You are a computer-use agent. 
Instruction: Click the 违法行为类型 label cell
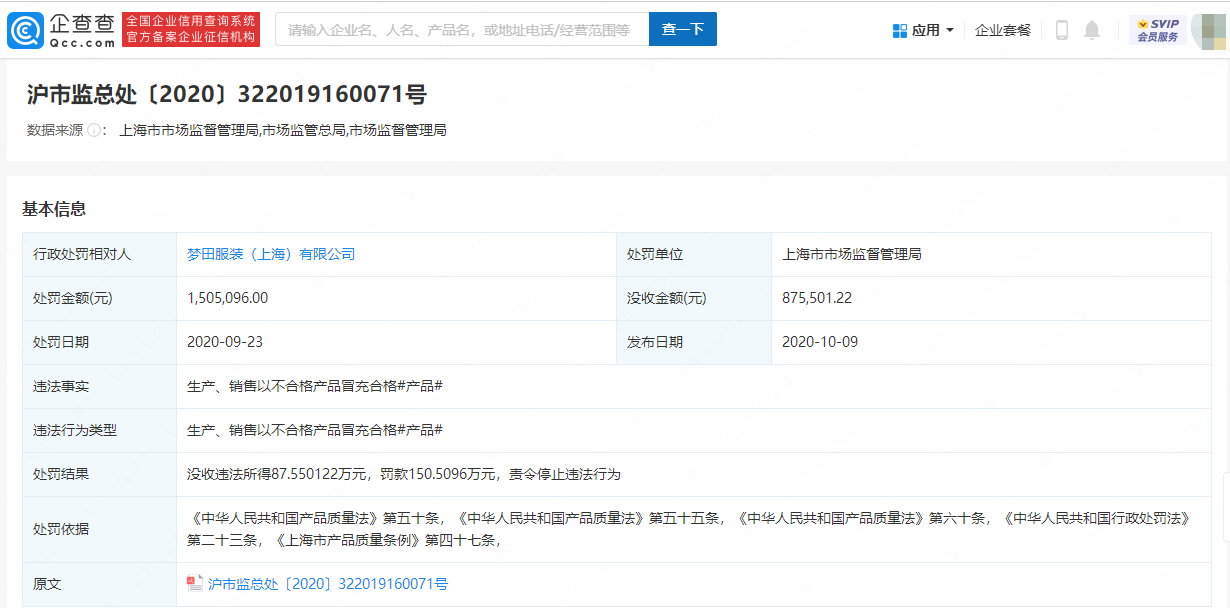(x=99, y=430)
